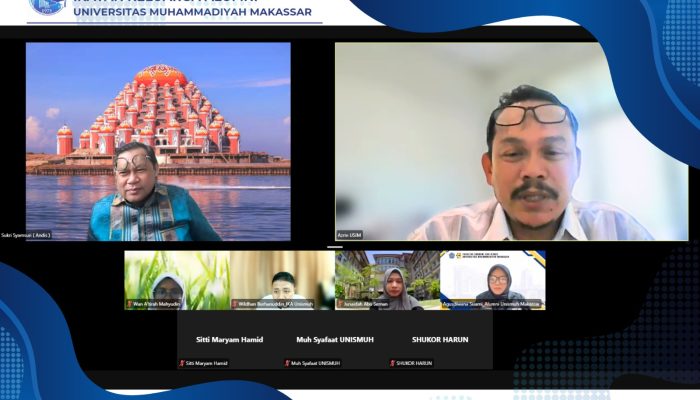Click the Azrie USIM name label
This screenshot has height=400, width=700.
point(350,235)
